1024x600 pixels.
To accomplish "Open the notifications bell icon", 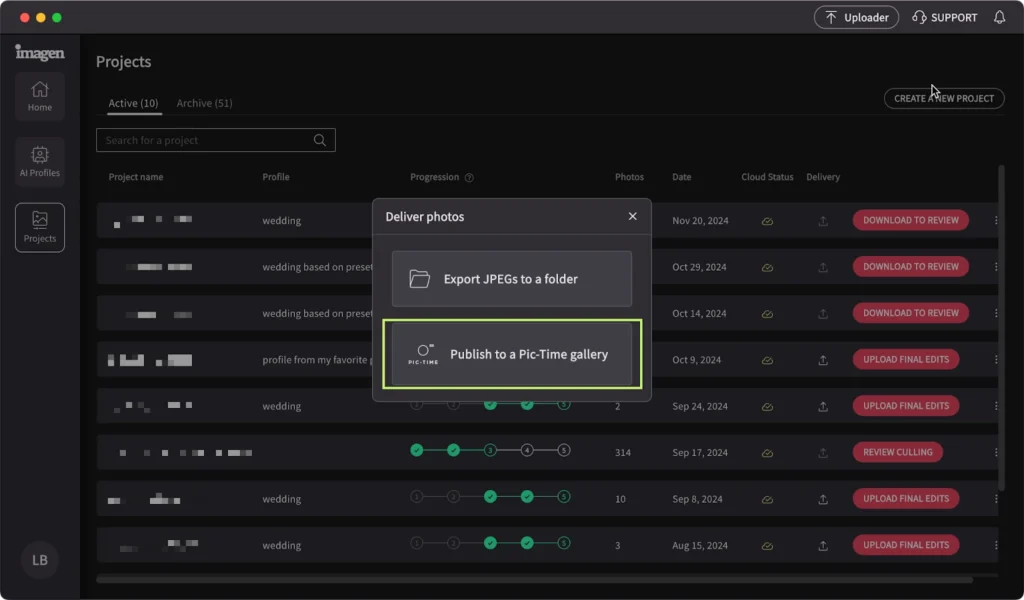I will pyautogui.click(x=999, y=18).
